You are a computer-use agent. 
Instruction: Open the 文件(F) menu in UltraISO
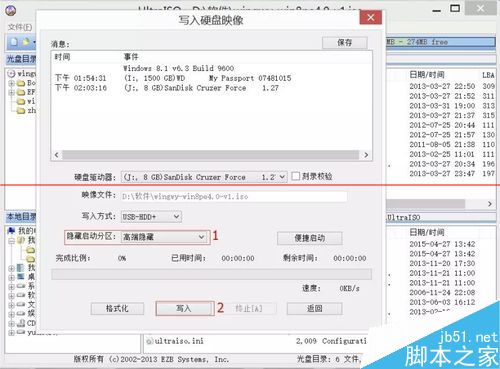[x=20, y=27]
